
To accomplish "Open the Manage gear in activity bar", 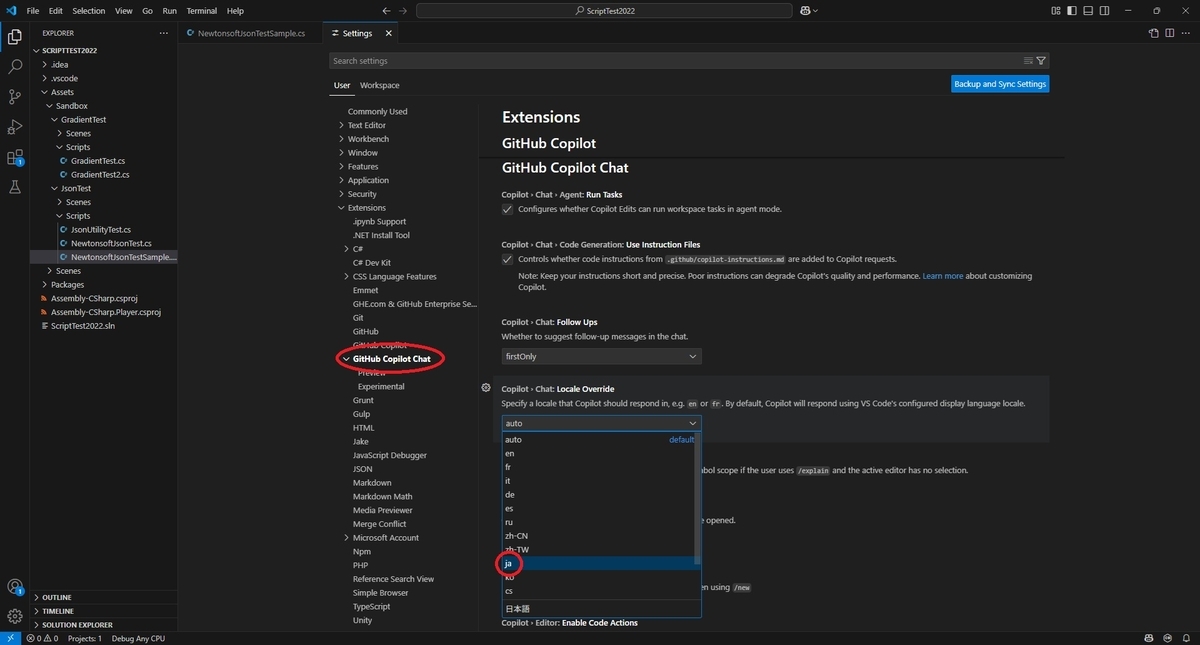I will (x=15, y=616).
